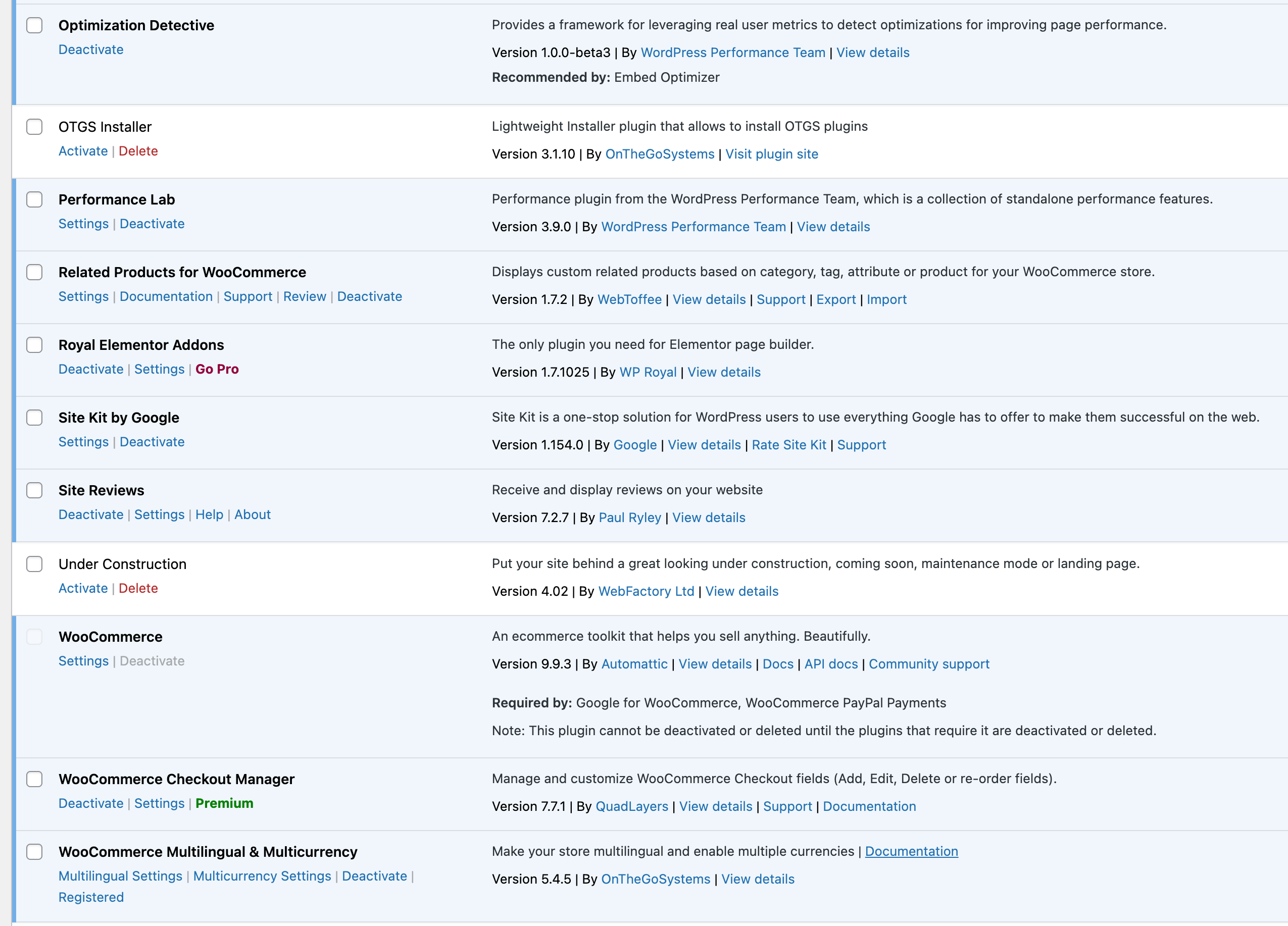
Task: Select WooCommerce Multilingual & Multicurrency checkbox
Action: (35, 852)
